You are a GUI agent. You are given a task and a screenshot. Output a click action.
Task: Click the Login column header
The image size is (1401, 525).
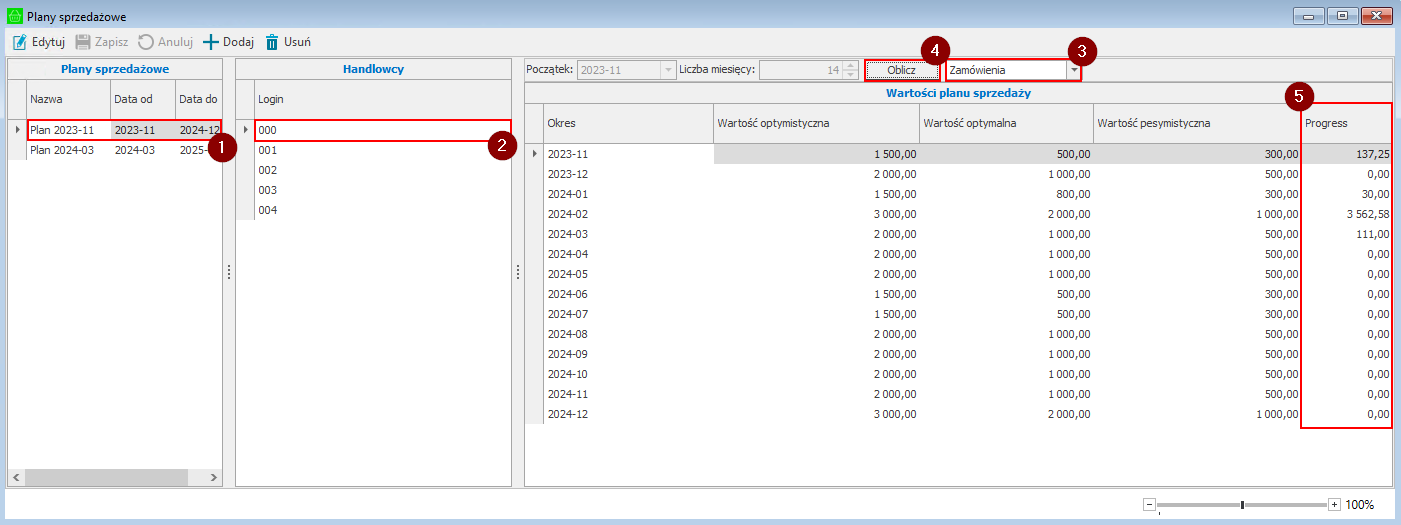click(380, 99)
